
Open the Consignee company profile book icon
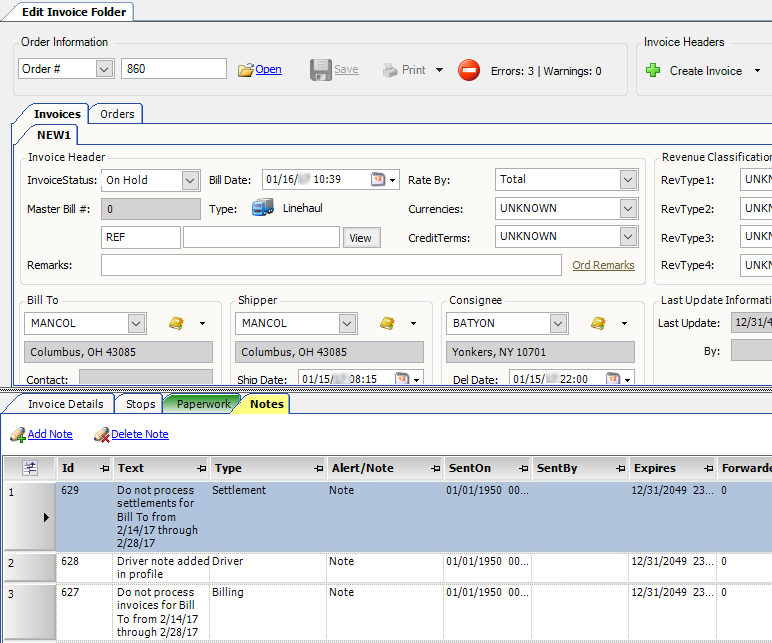[x=598, y=323]
